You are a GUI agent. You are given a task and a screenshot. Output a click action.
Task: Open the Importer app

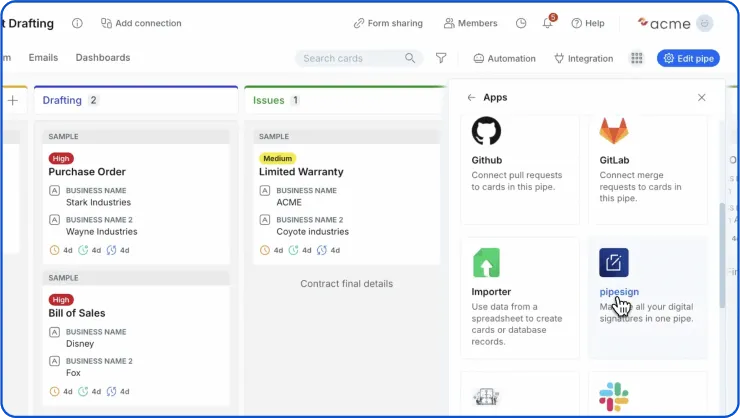point(520,298)
